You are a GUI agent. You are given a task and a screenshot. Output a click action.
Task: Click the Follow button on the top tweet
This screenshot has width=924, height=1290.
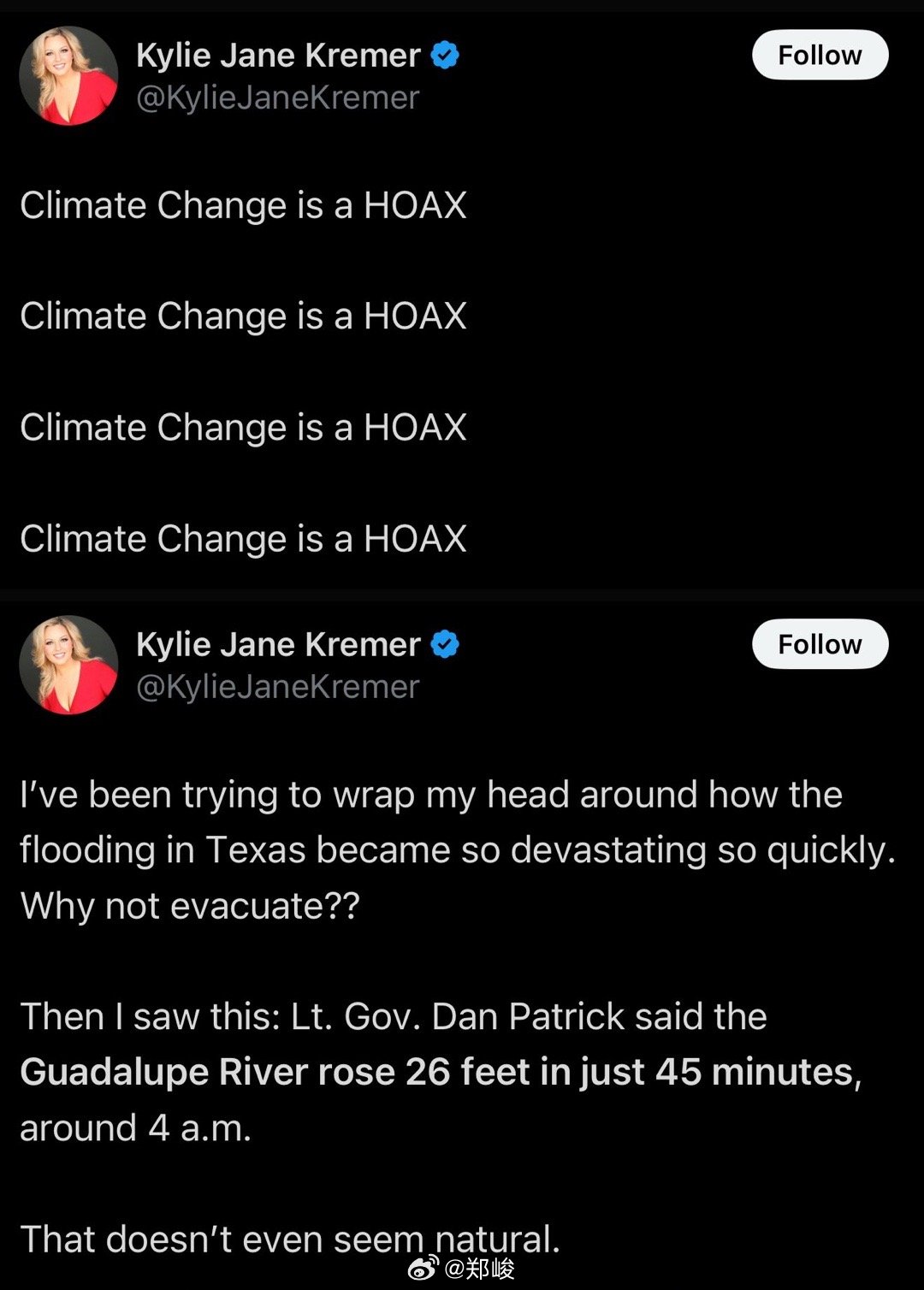tap(820, 55)
